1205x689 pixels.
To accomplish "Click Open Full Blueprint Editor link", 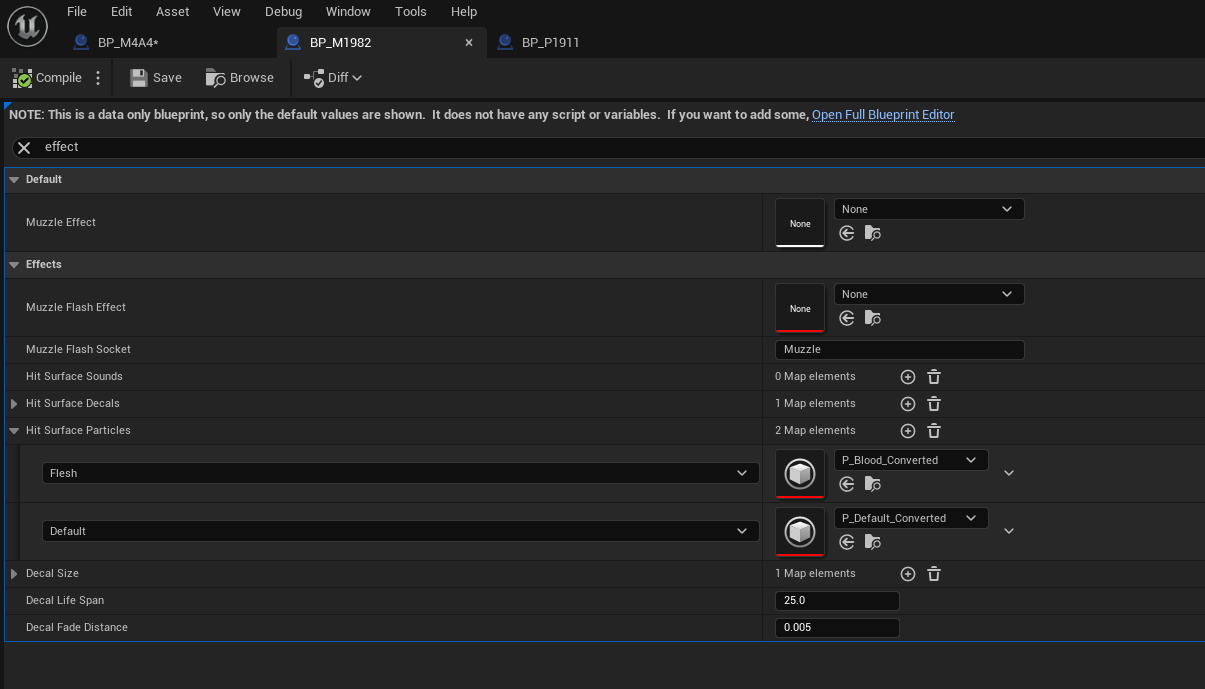I will 883,115.
